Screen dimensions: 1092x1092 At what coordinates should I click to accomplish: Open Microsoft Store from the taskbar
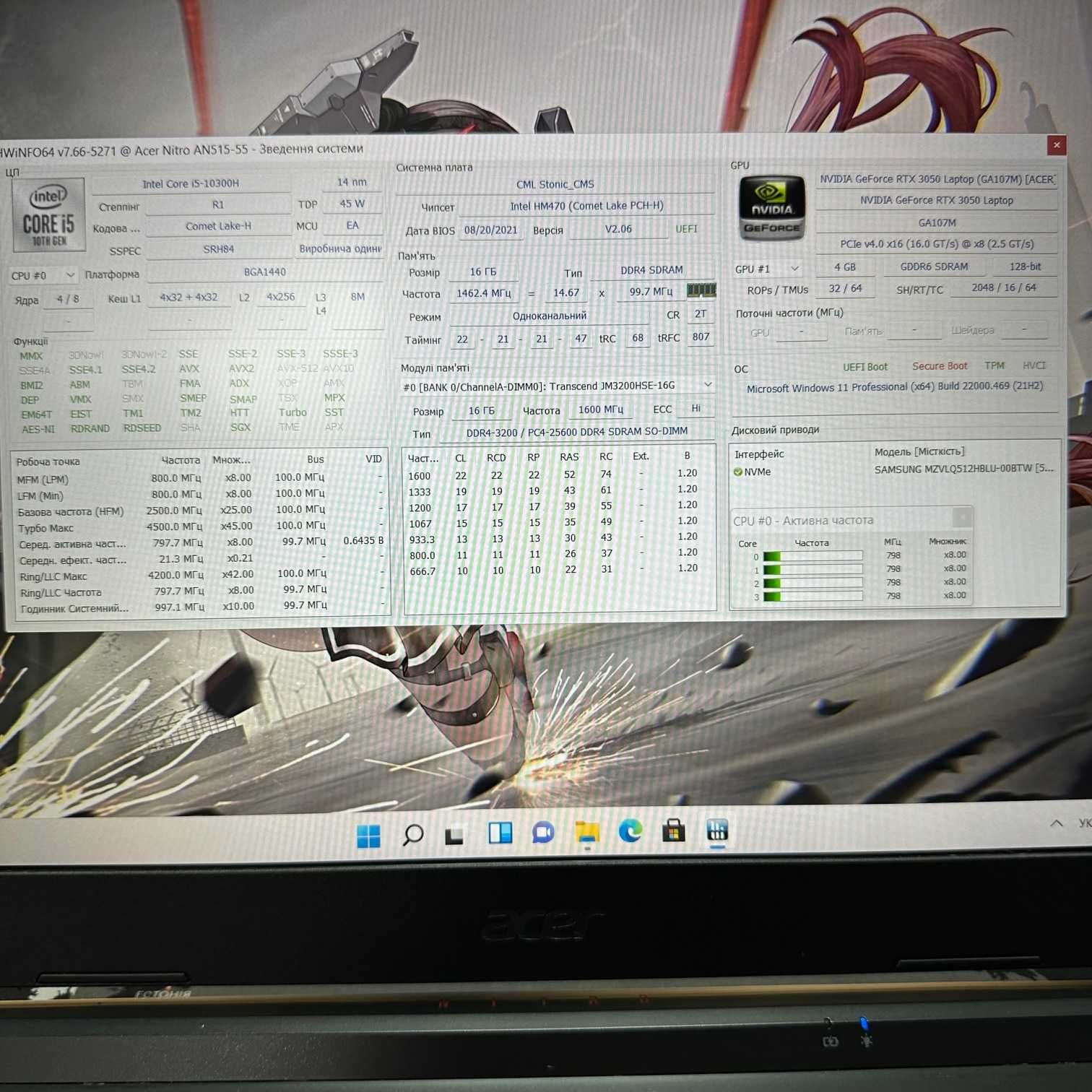coord(673,831)
